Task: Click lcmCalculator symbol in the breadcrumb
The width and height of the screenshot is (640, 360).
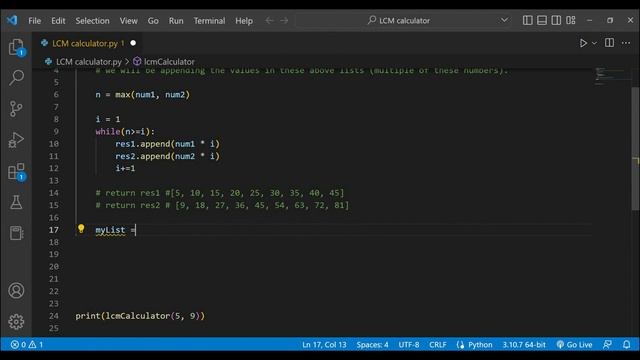Action: pyautogui.click(x=169, y=62)
